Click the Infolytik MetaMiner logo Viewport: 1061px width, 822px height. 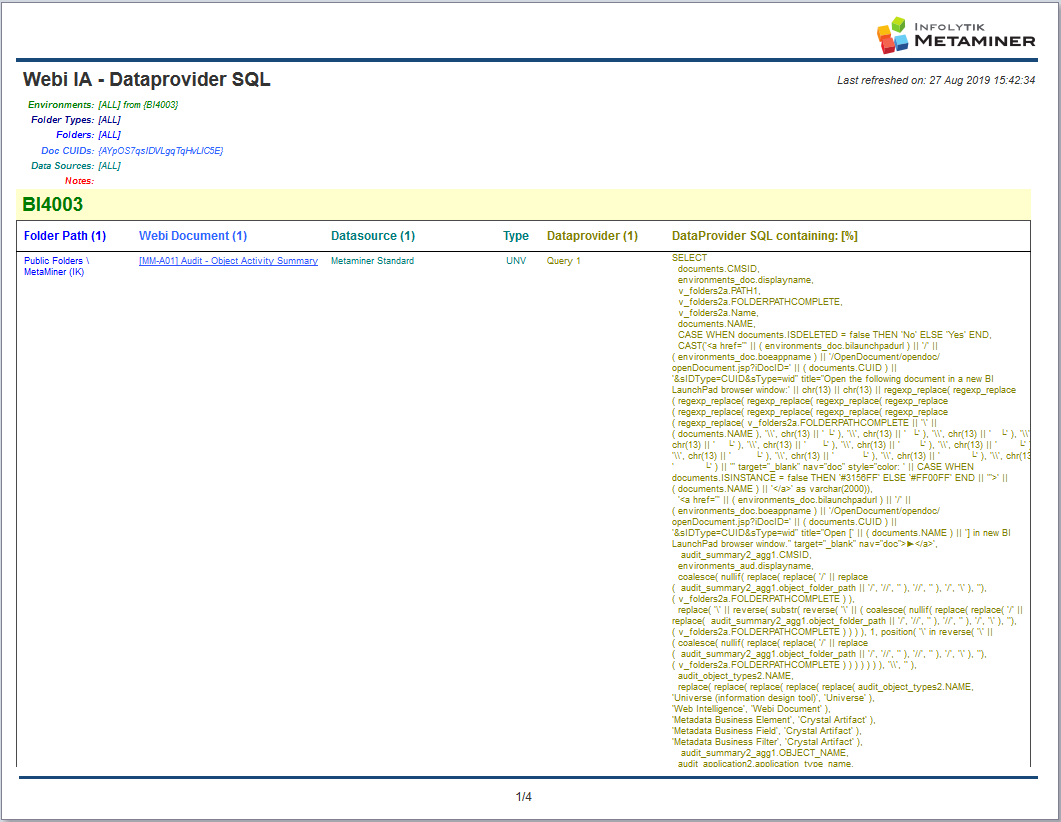click(x=955, y=35)
